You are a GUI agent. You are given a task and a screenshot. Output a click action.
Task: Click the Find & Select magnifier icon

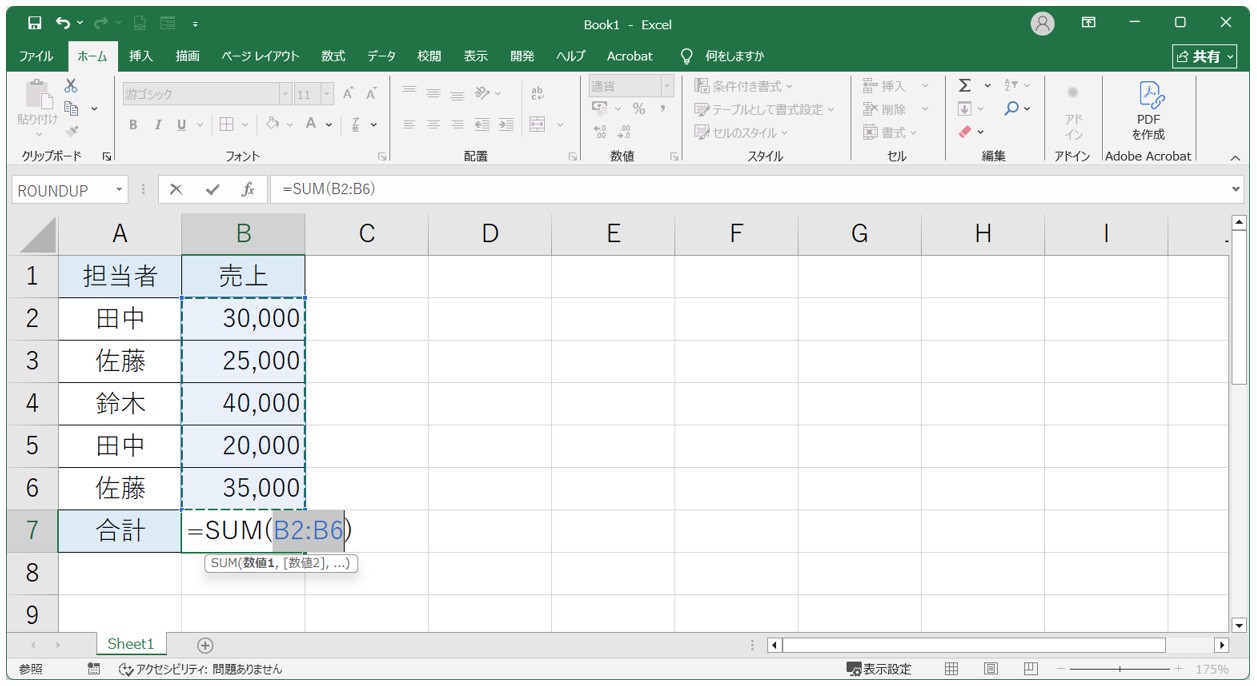click(x=1012, y=109)
